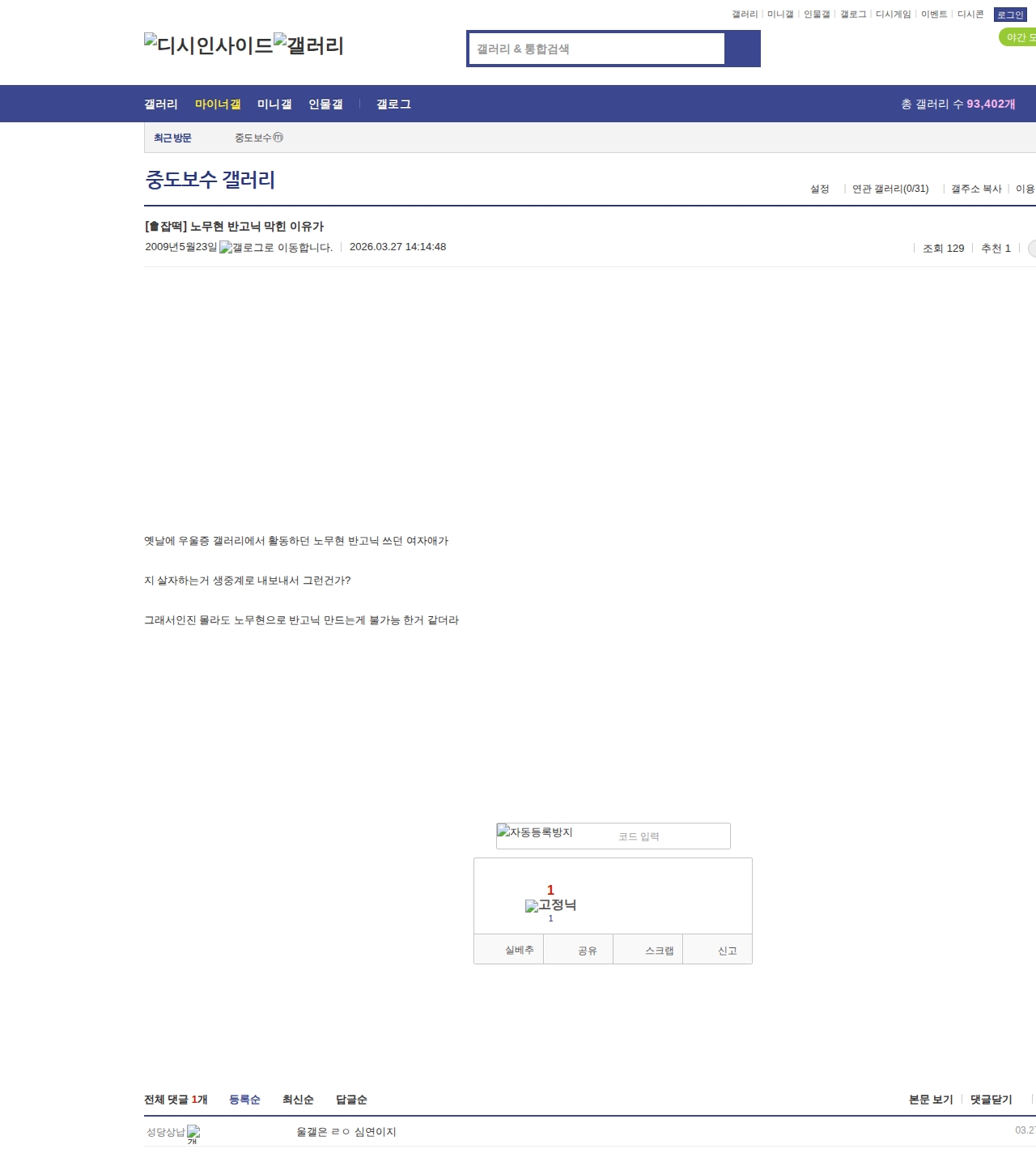Open the 마이너갤 tab in navigation bar
The width and height of the screenshot is (1036, 1166).
pyautogui.click(x=218, y=104)
